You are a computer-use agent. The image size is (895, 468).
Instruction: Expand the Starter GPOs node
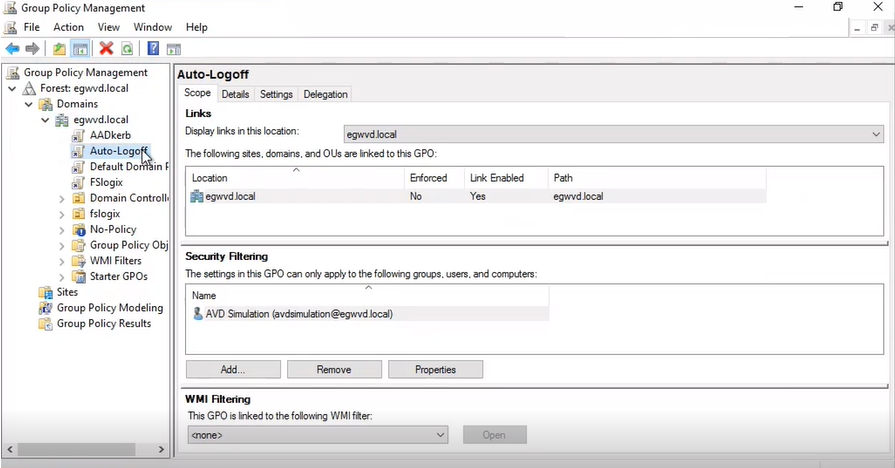point(62,277)
